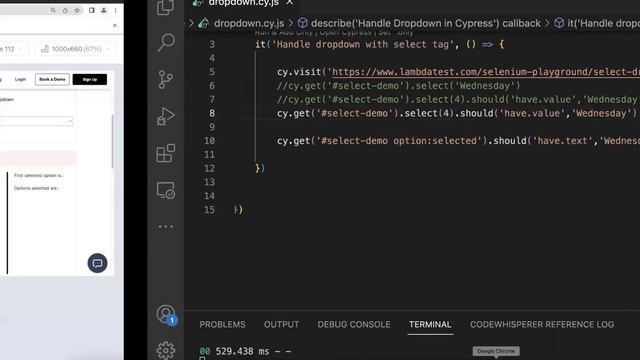
Task: Open the Remote Explorer view
Action: tap(166, 191)
